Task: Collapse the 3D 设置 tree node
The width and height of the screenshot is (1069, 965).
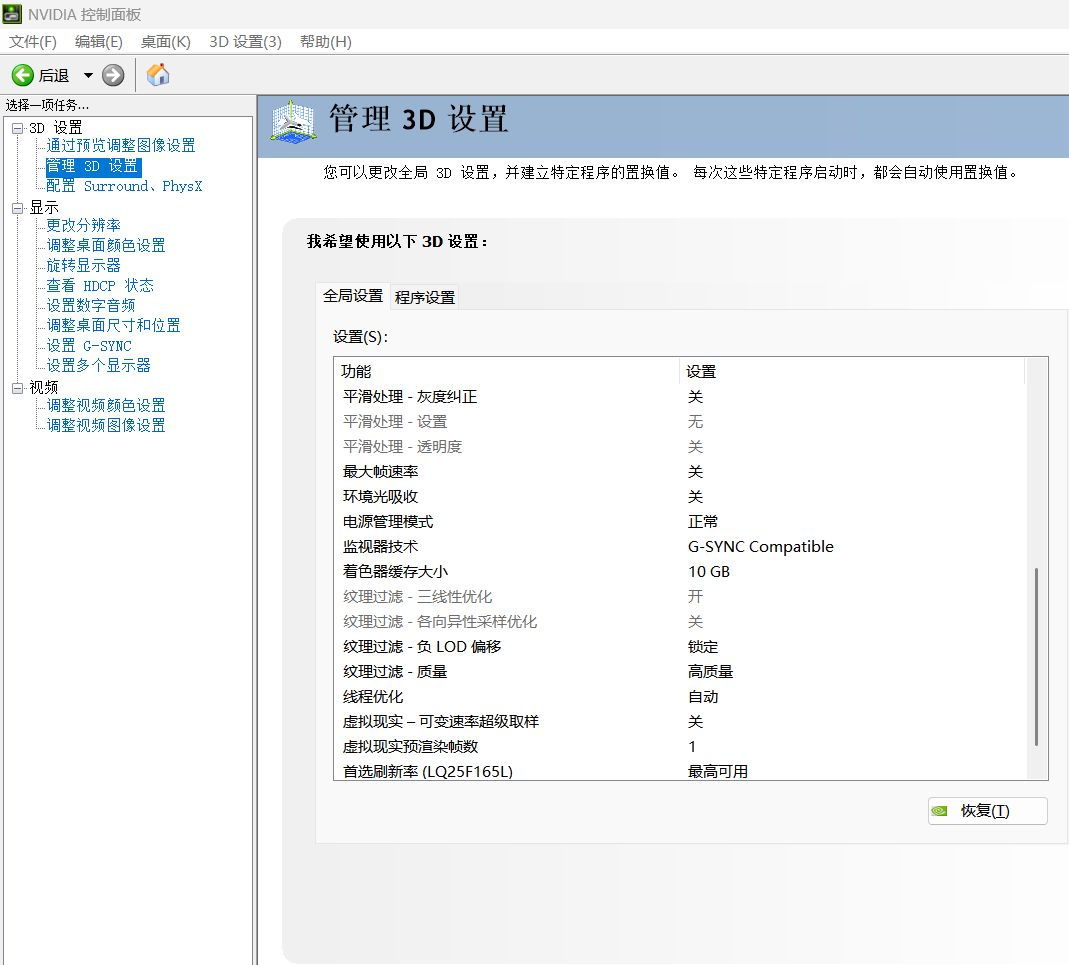Action: (18, 128)
